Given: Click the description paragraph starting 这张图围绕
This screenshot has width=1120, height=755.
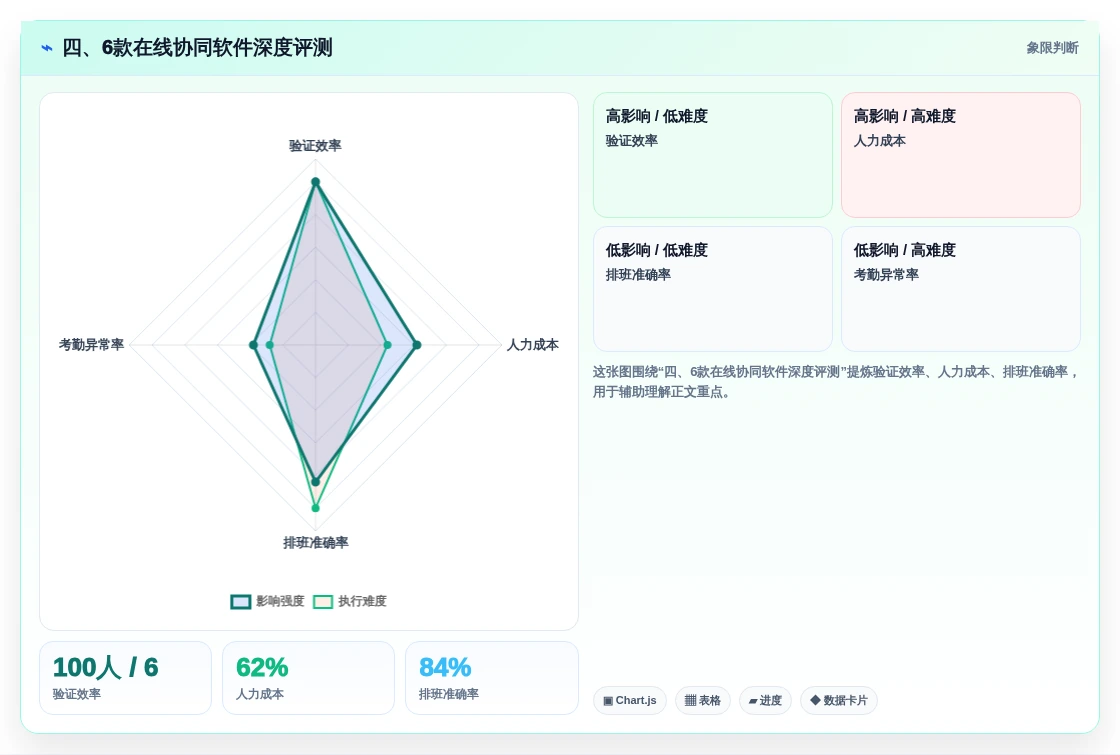Looking at the screenshot, I should (836, 381).
